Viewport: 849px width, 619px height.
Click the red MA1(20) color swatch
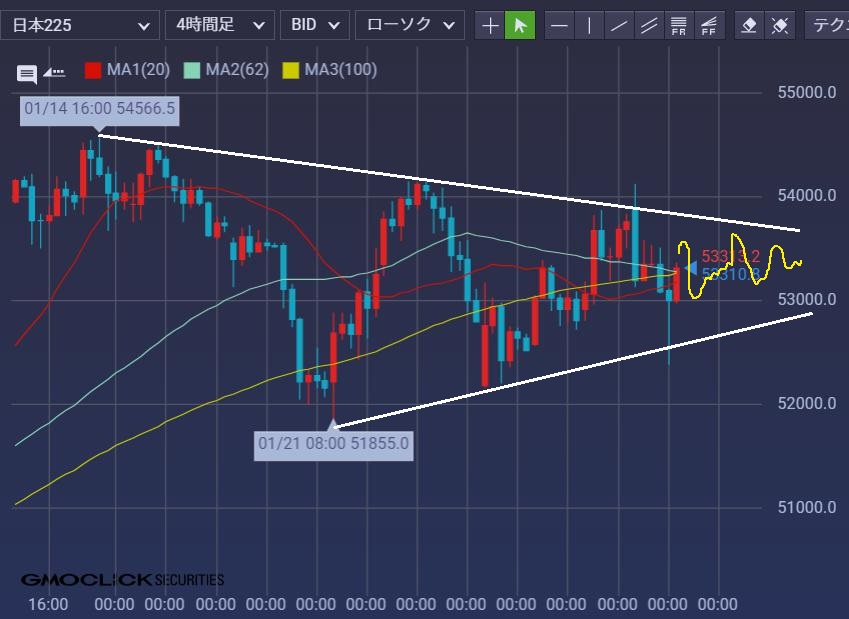[x=93, y=71]
